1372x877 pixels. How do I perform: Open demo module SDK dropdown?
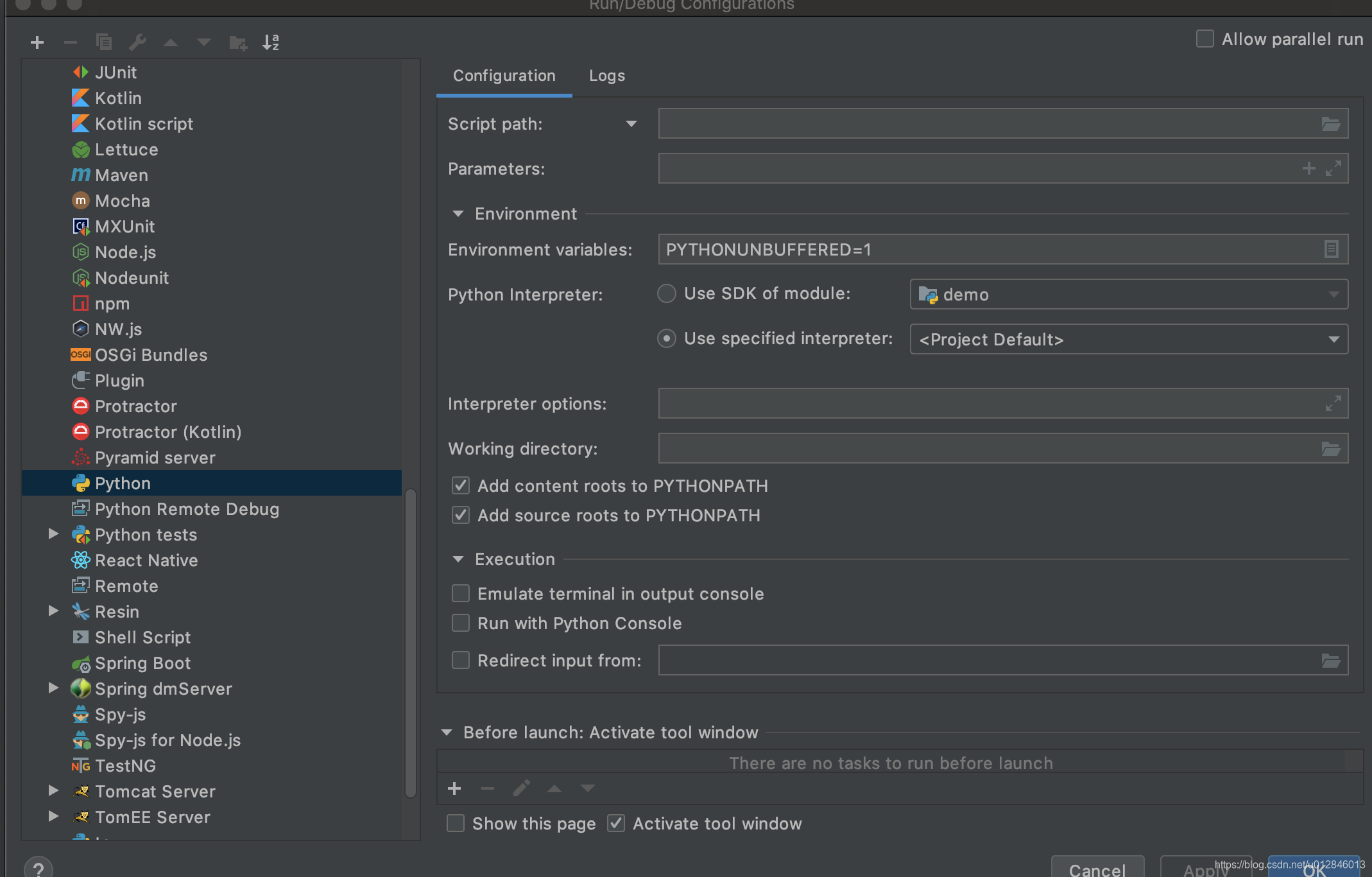pos(1129,295)
